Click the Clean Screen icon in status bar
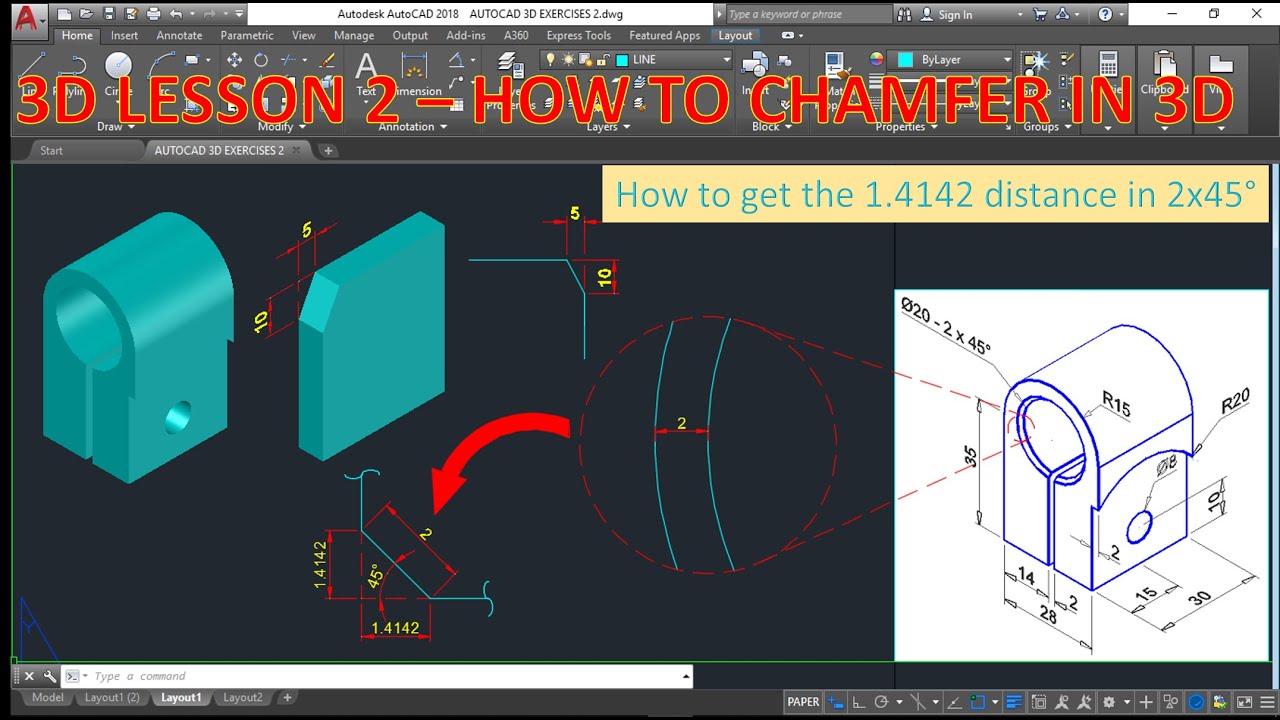Image resolution: width=1280 pixels, height=720 pixels. [x=1245, y=702]
